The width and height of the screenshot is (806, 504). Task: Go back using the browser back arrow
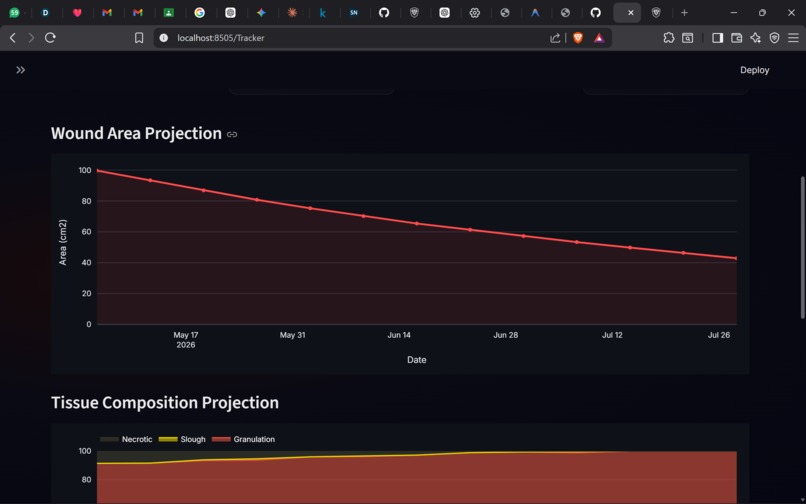(x=13, y=38)
